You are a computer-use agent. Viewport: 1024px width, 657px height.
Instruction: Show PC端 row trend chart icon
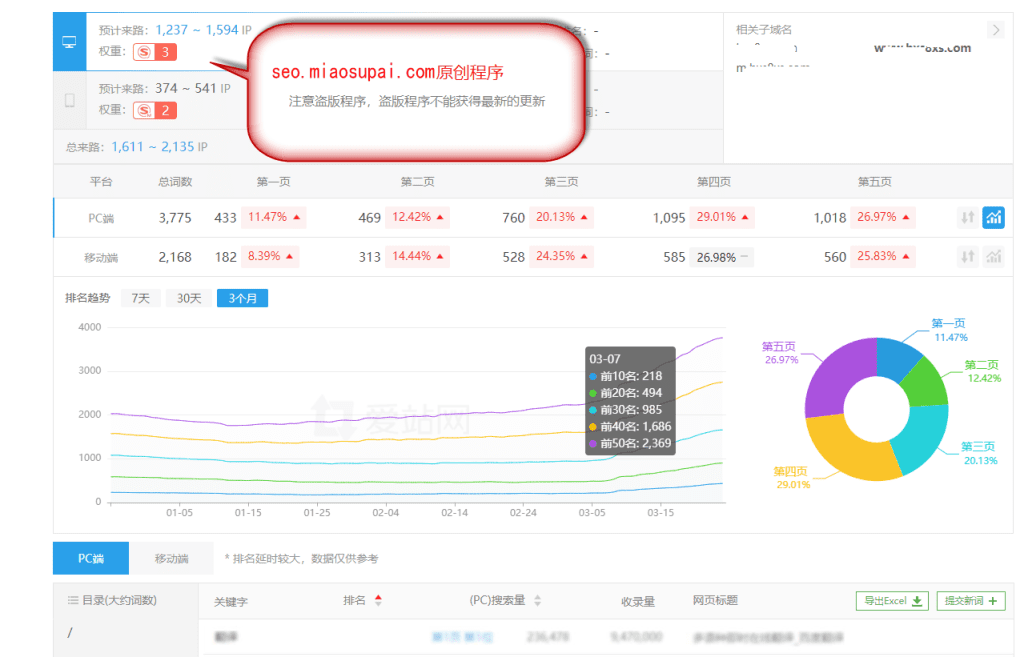click(x=993, y=217)
